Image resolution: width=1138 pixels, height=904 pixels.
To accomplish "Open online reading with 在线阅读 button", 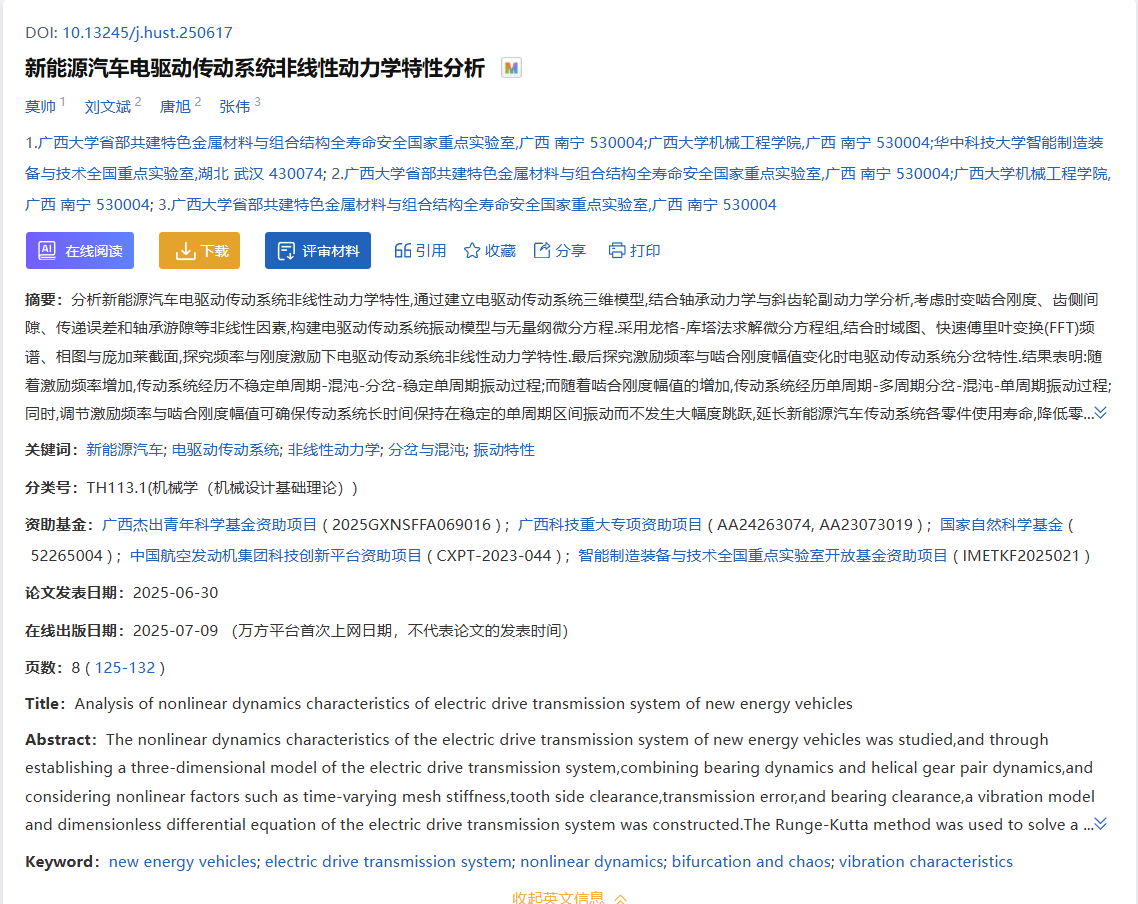I will [80, 251].
